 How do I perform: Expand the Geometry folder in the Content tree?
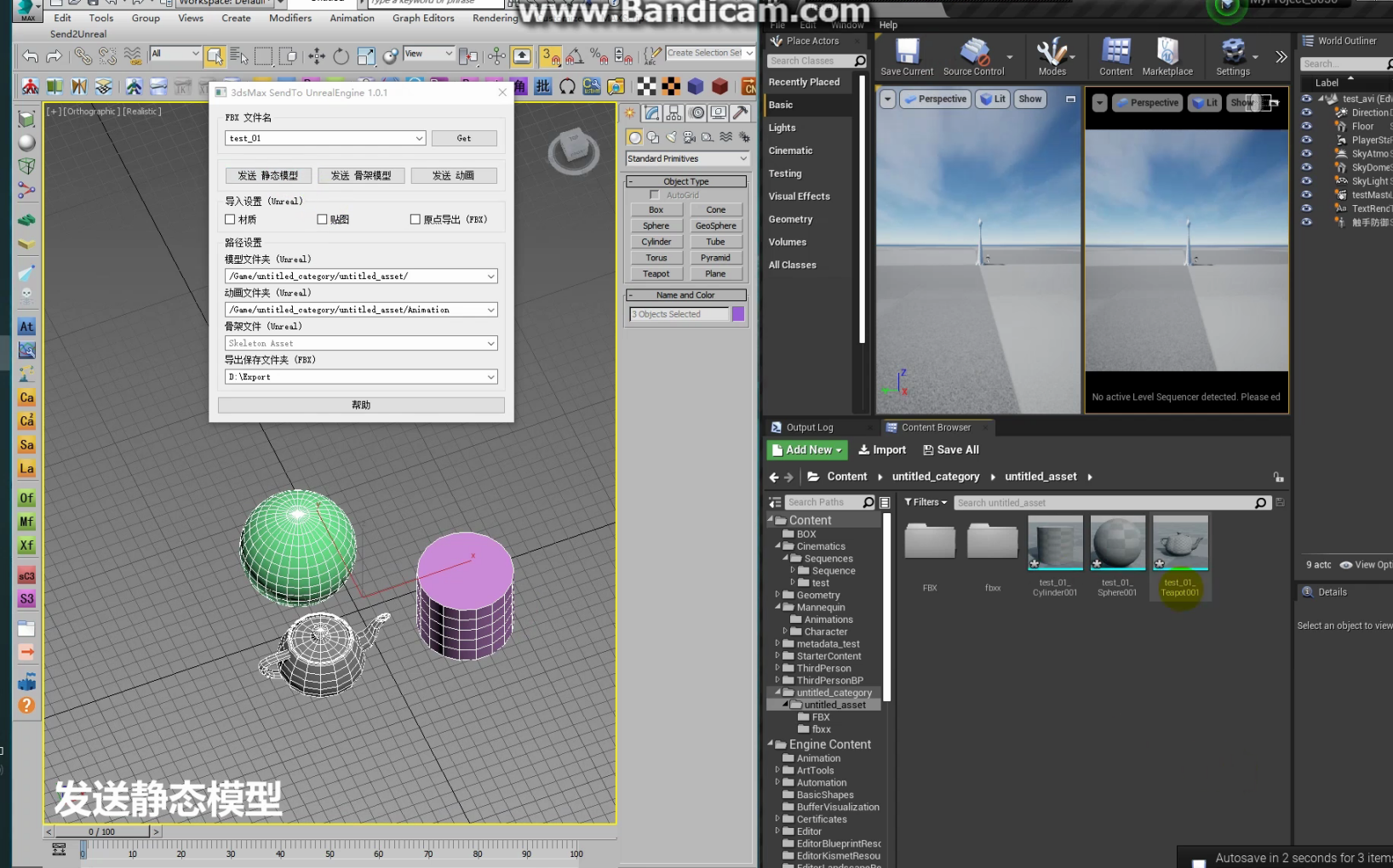point(777,595)
